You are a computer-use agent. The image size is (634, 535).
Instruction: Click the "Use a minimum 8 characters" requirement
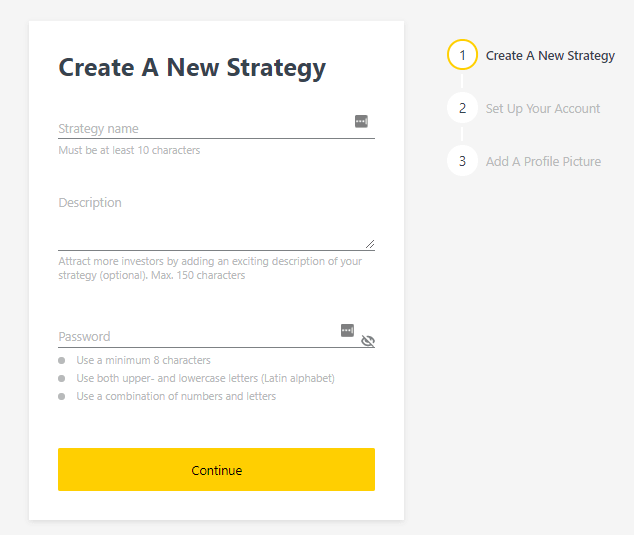coord(143,360)
